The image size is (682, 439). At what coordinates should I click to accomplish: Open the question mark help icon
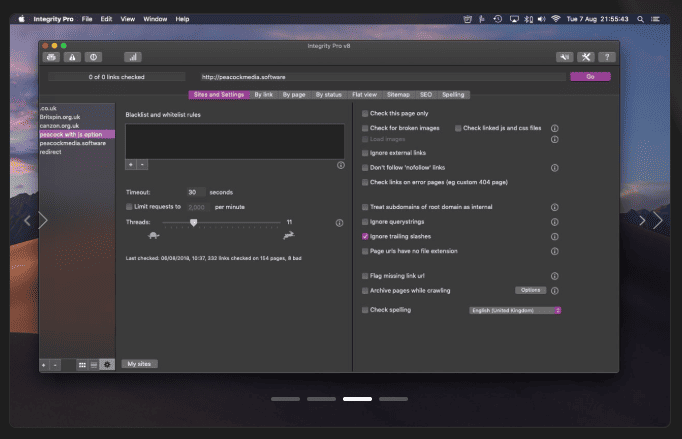pyautogui.click(x=607, y=57)
